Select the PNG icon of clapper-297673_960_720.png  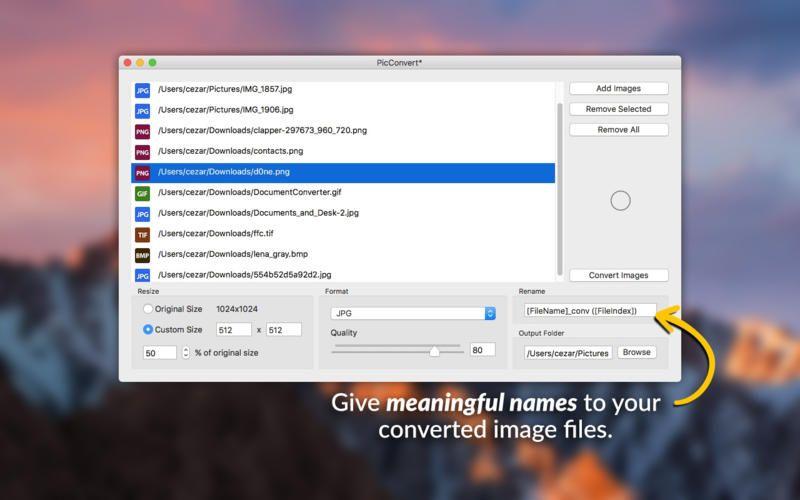(142, 131)
